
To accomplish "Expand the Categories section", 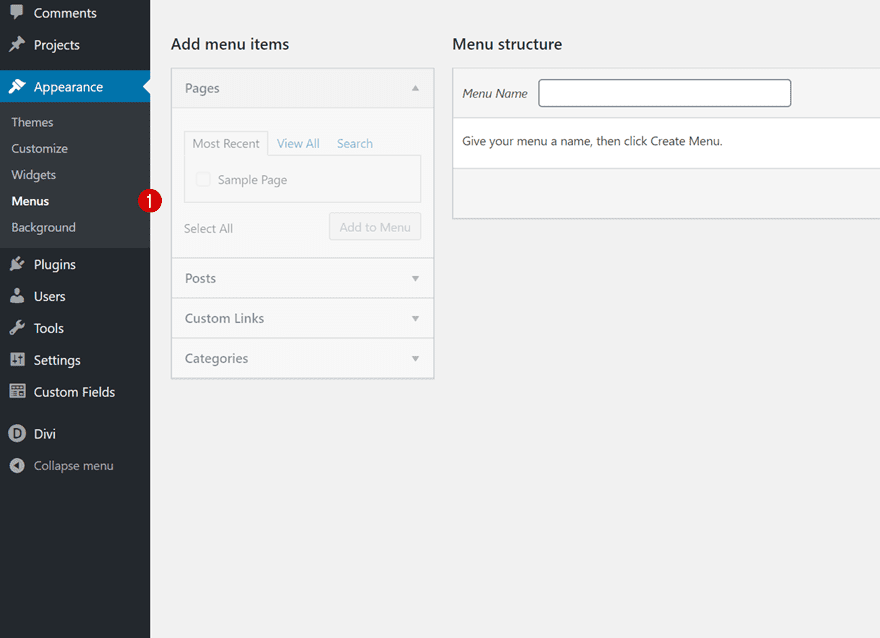I will pyautogui.click(x=415, y=358).
